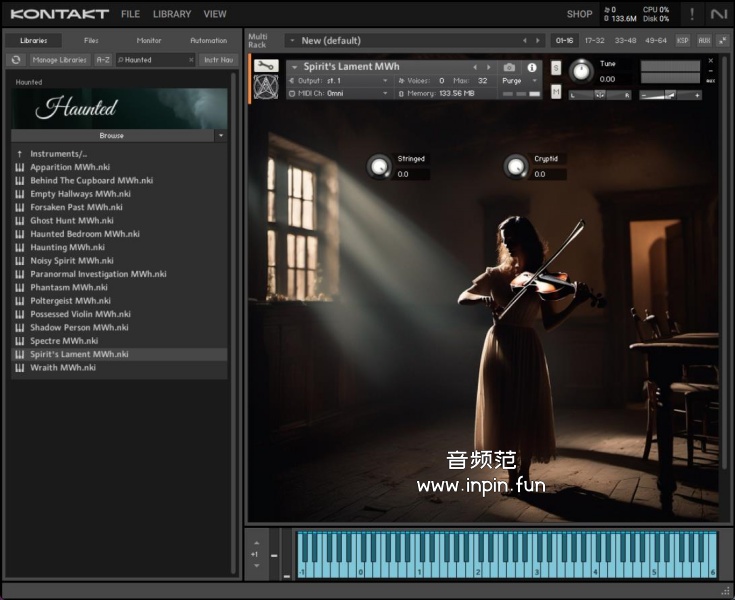Mute the Spirit's Lament instrument
The image size is (735, 600).
pyautogui.click(x=556, y=91)
